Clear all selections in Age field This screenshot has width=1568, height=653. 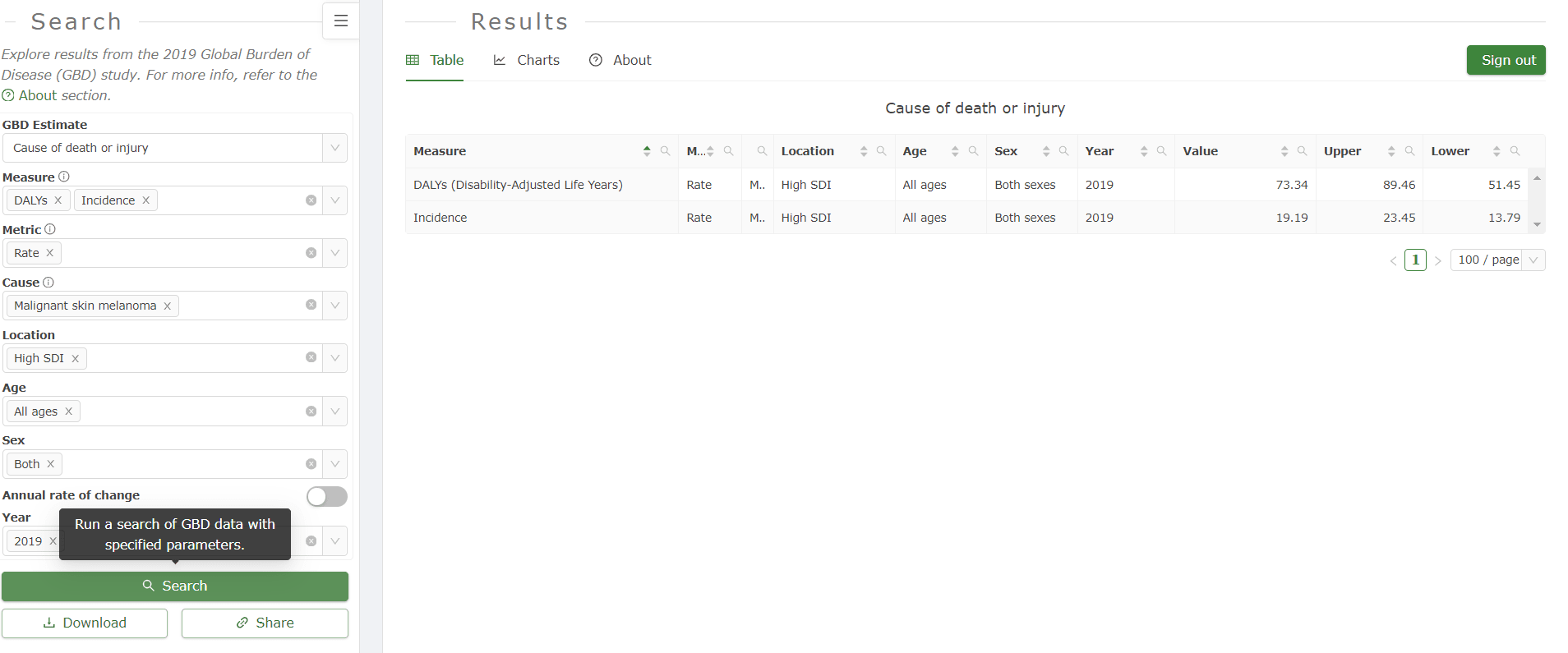(311, 412)
